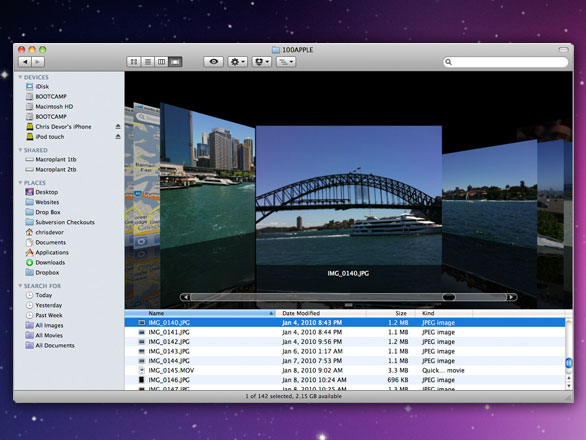Select the movie IMG_0145.MOV
The height and width of the screenshot is (440, 586).
(345, 370)
